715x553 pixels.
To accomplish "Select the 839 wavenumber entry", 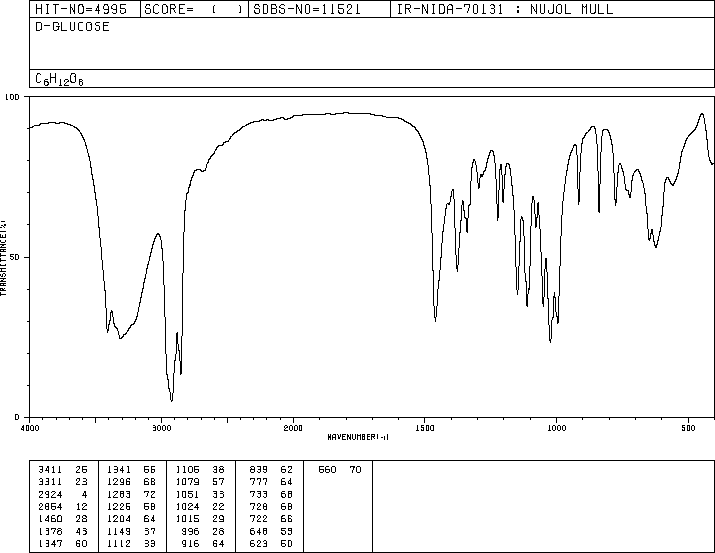I will [x=259, y=470].
